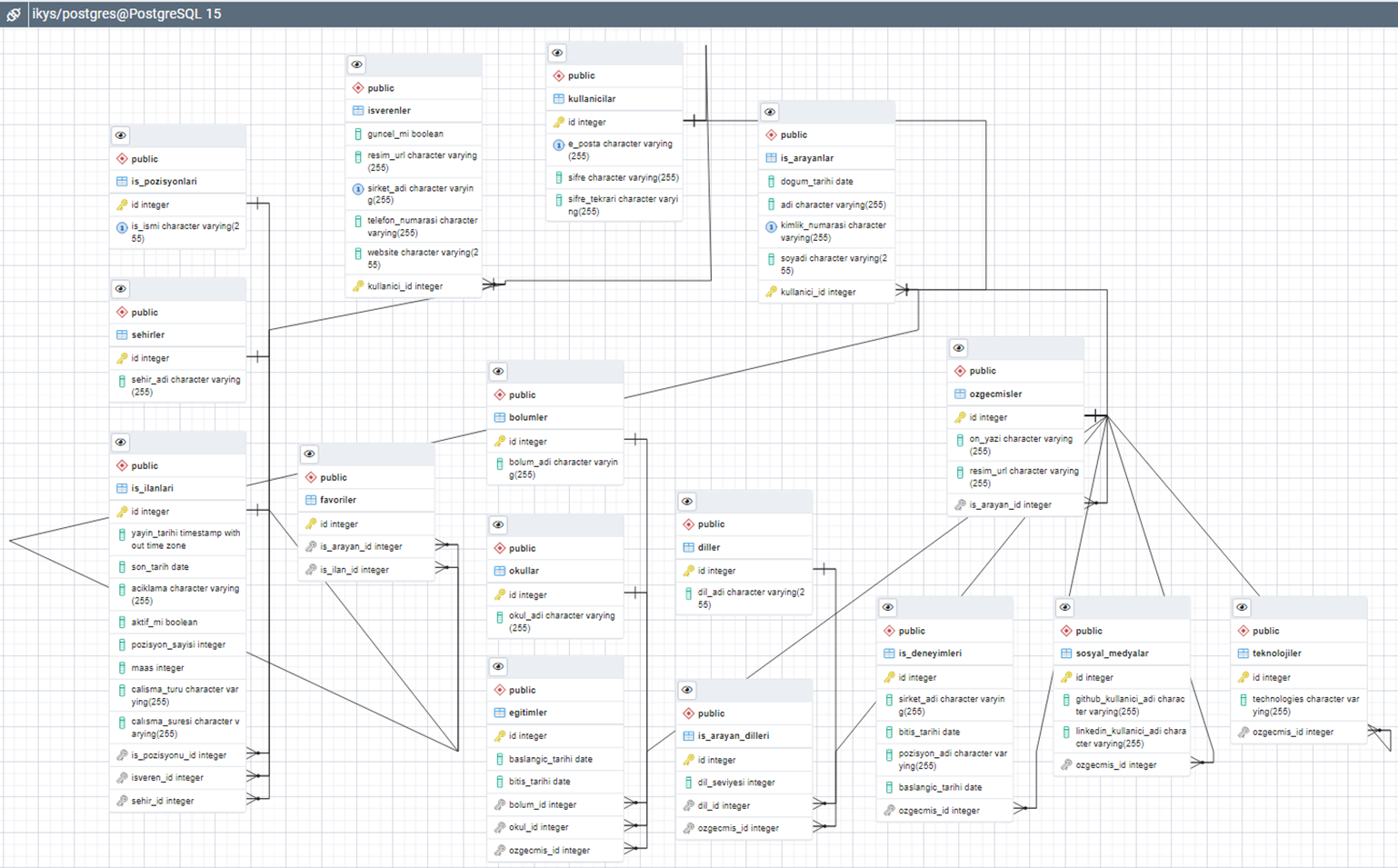The height and width of the screenshot is (868, 1398).
Task: Toggle eye icon on is_pozisyonlari table
Action: (121, 135)
